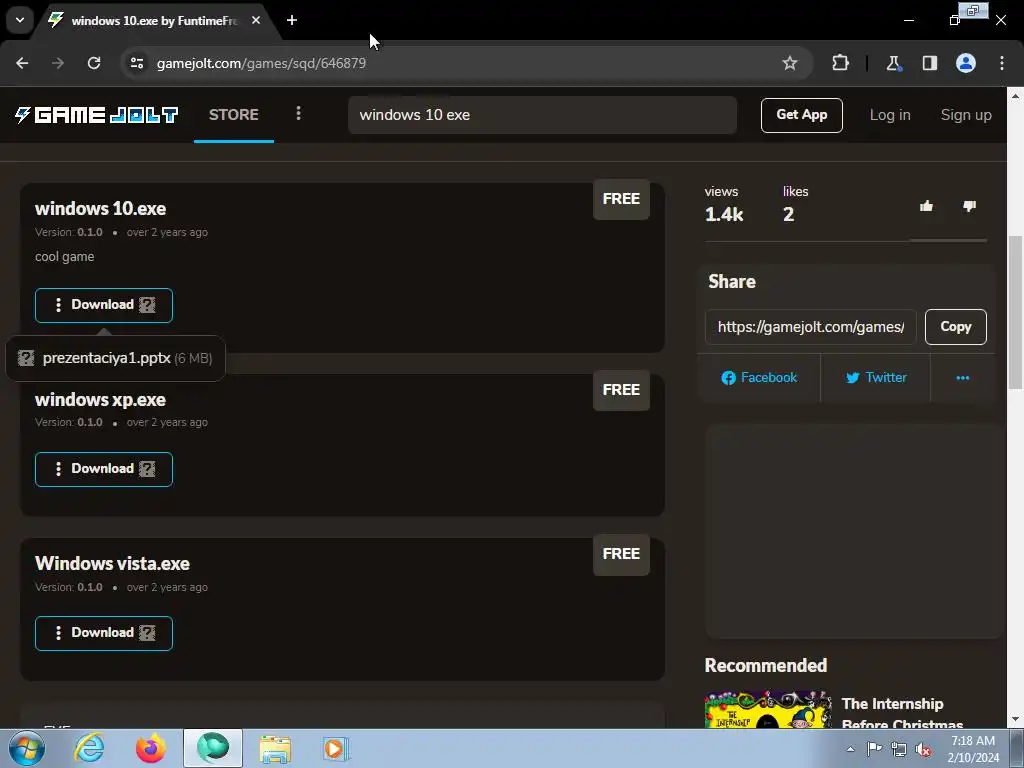Image resolution: width=1024 pixels, height=768 pixels.
Task: Go back in browser history
Action: click(x=22, y=63)
